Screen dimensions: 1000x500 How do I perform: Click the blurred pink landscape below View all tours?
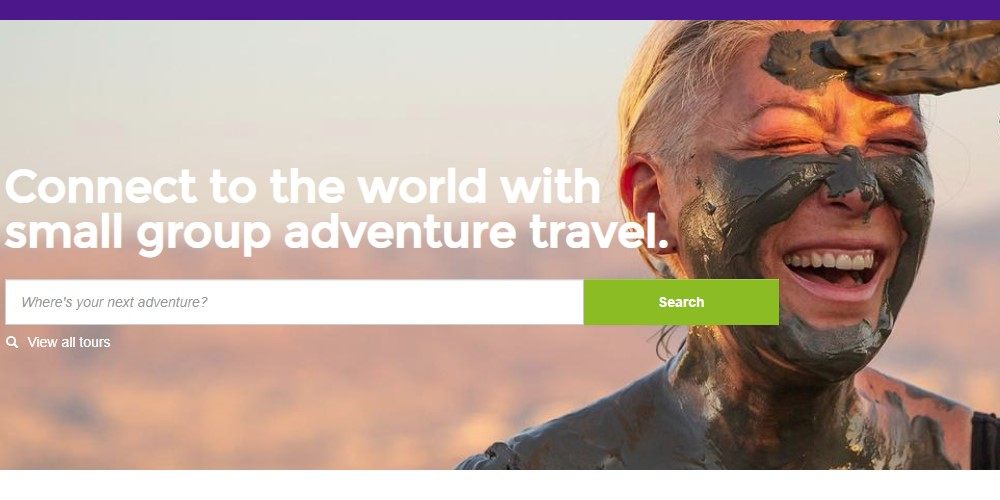coord(255,408)
